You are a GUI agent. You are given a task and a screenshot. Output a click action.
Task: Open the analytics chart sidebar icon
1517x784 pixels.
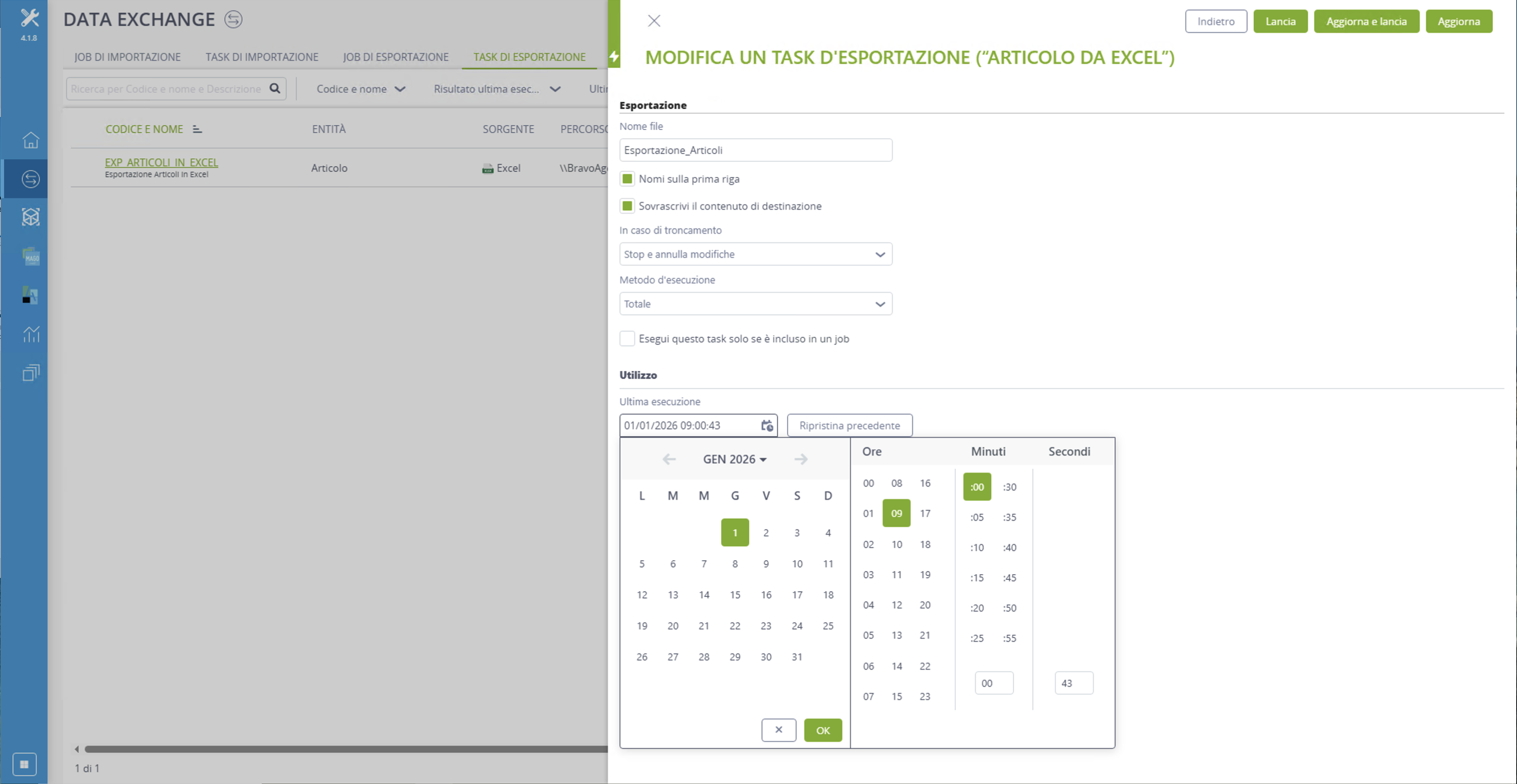pyautogui.click(x=31, y=334)
